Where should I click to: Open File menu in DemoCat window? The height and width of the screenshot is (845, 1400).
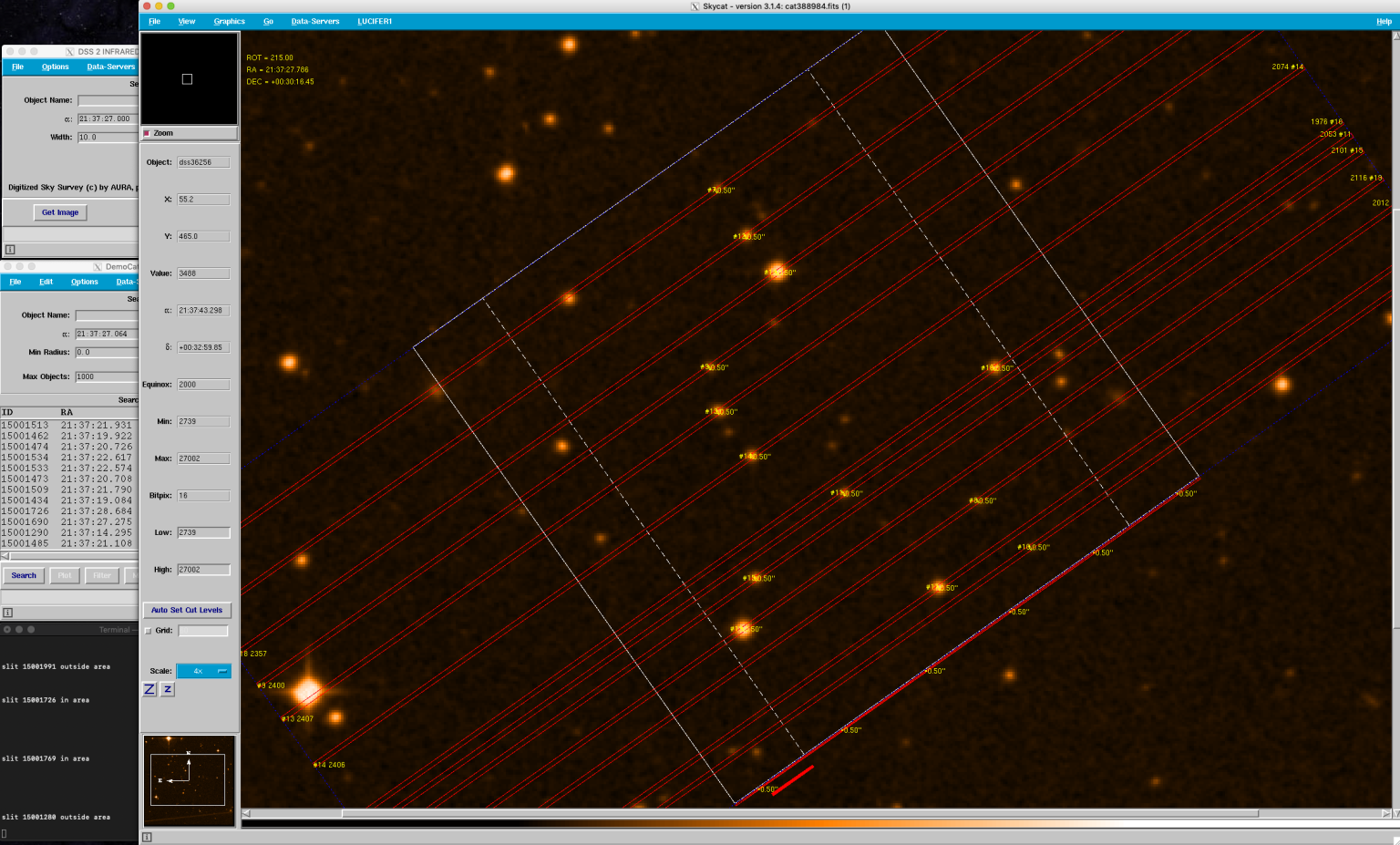tap(15, 282)
